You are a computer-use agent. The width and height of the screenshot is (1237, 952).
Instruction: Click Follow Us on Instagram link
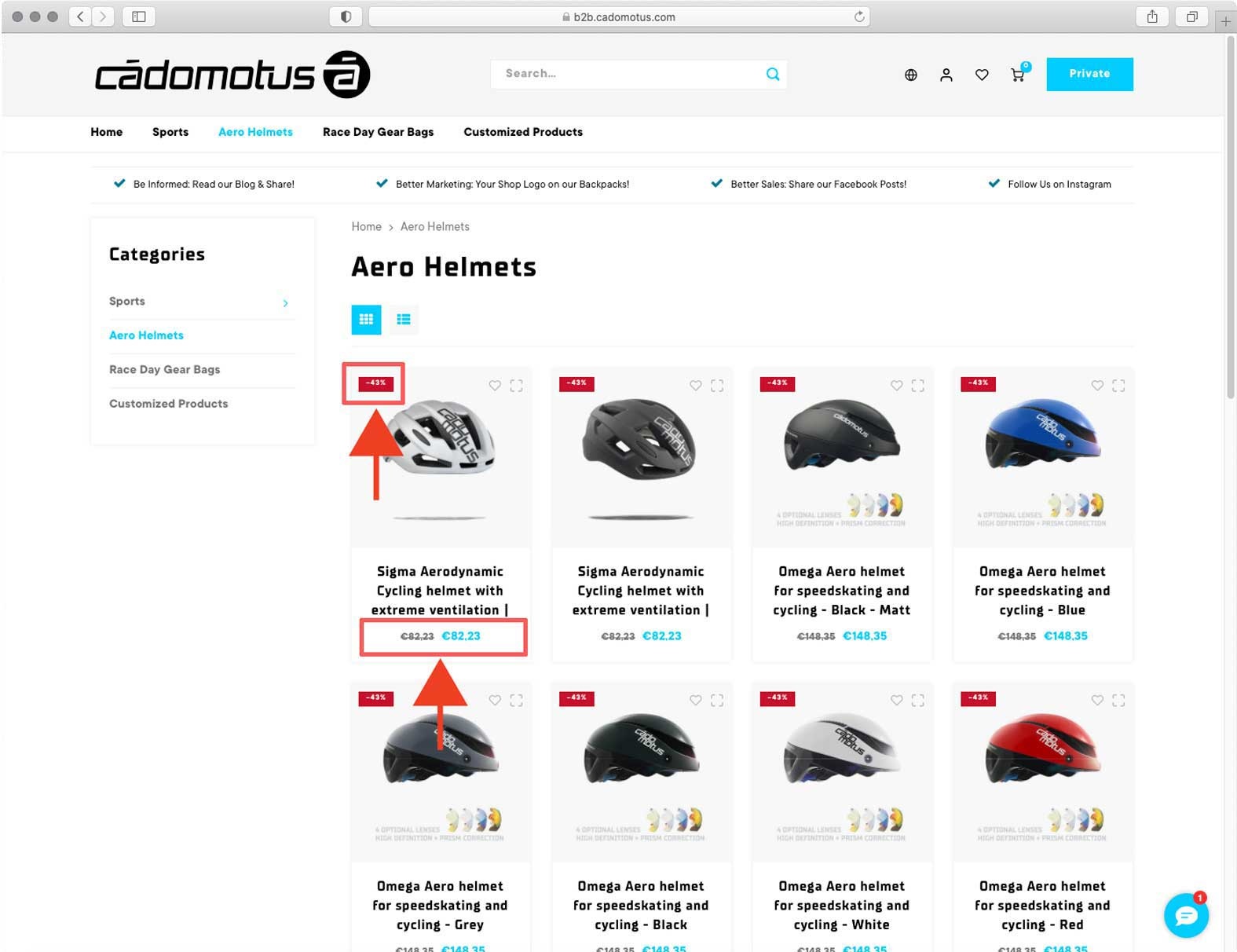point(1059,185)
